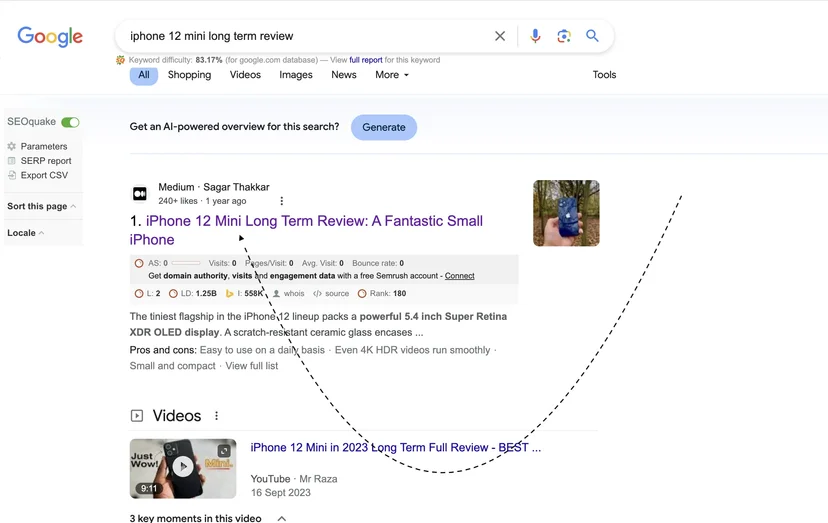828x523 pixels.
Task: Click Avg. Visit: 0 value
Action: point(323,263)
